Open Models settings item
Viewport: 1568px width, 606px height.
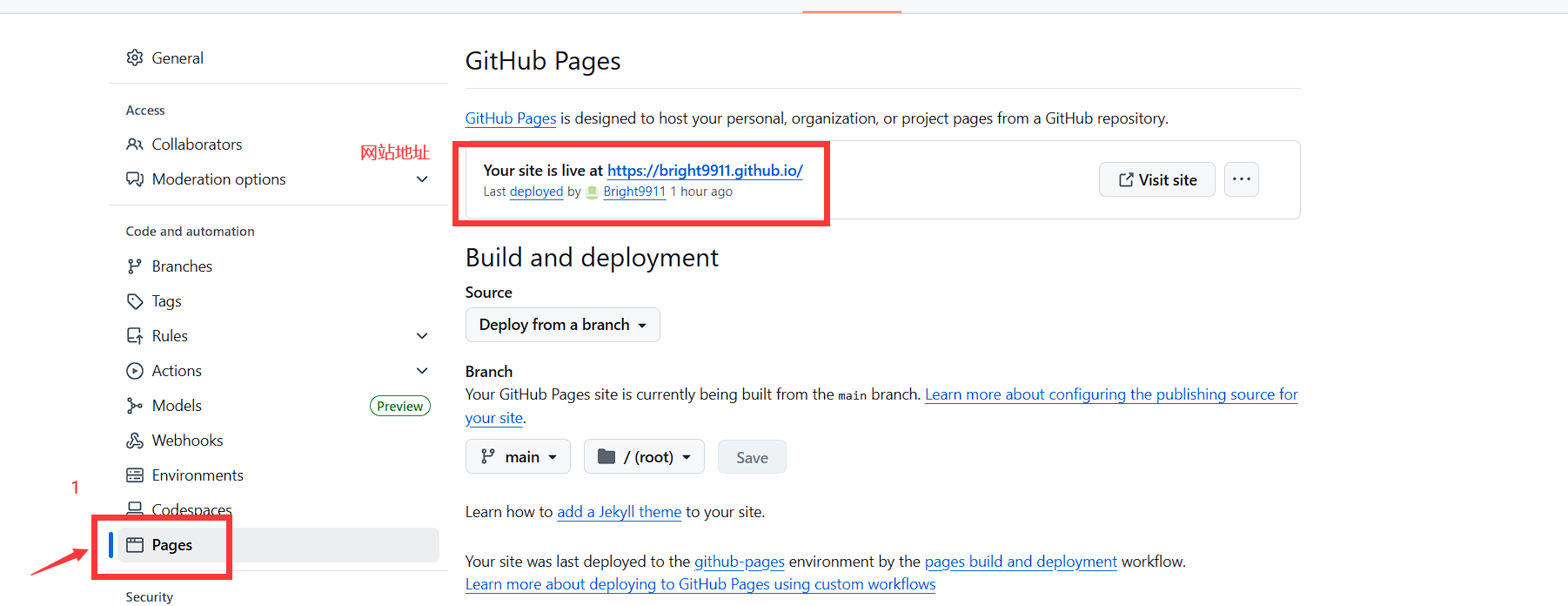tap(177, 405)
